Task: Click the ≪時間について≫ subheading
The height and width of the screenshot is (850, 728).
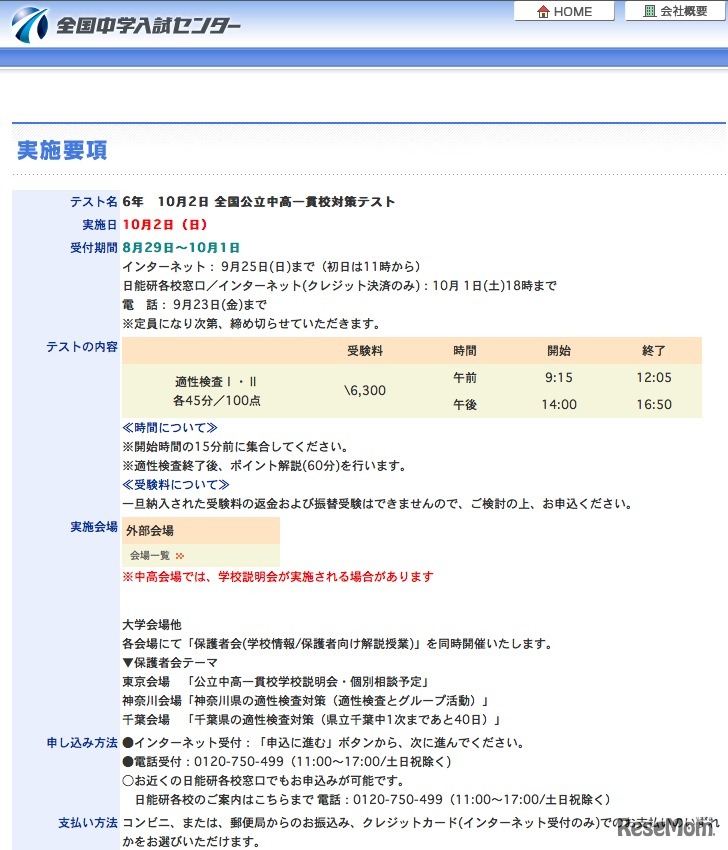Action: coord(170,428)
